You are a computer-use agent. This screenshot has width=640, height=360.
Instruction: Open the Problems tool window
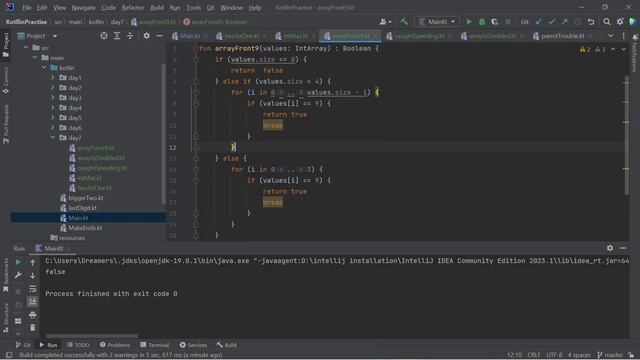115,345
